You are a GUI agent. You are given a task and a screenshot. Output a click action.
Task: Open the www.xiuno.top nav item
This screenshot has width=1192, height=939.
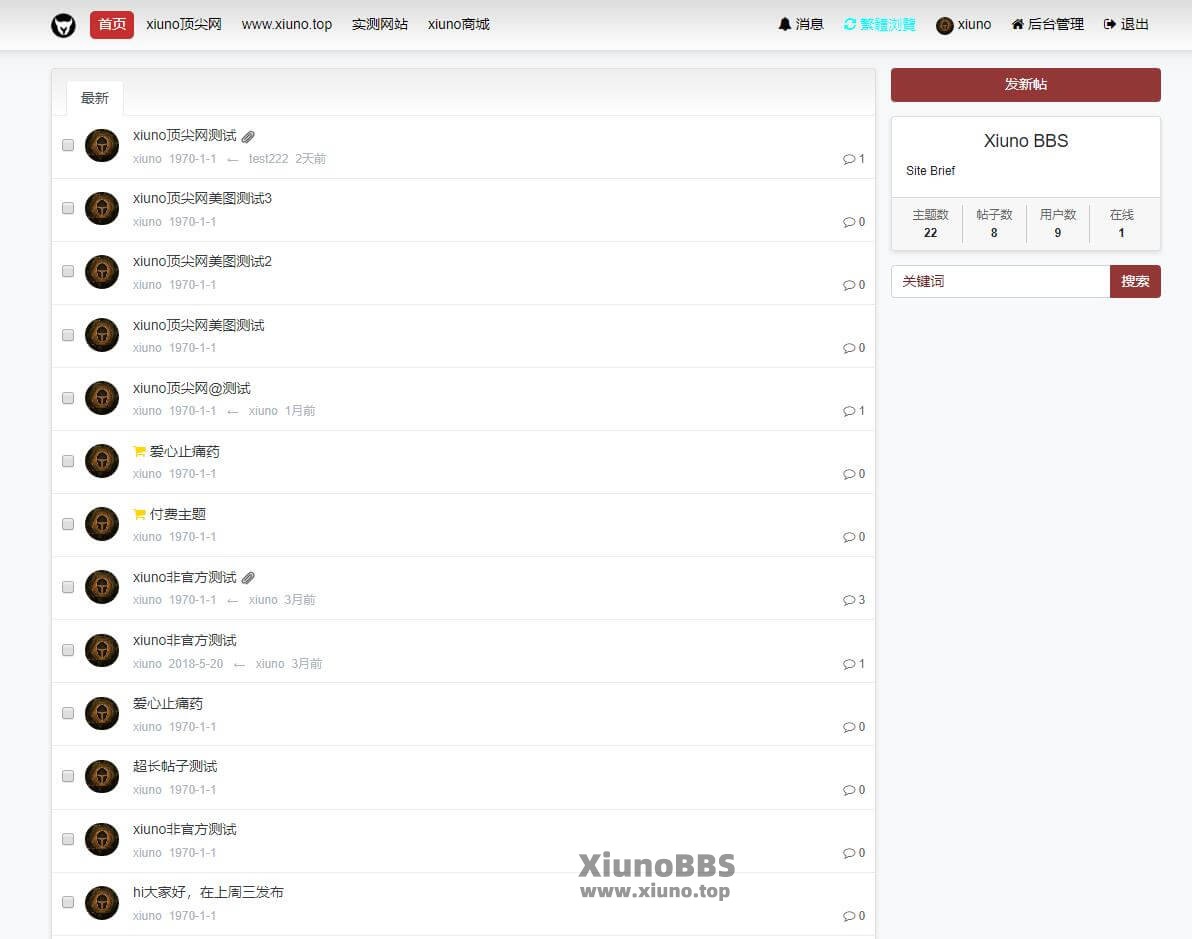287,24
